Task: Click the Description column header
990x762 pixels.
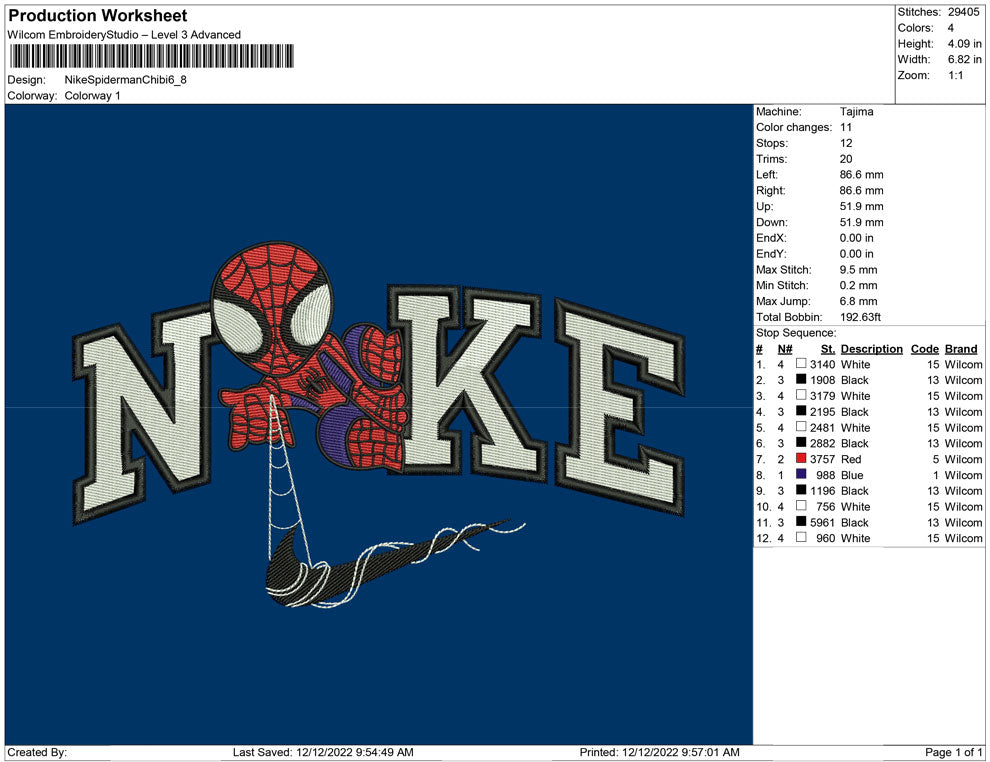Action: (x=871, y=349)
